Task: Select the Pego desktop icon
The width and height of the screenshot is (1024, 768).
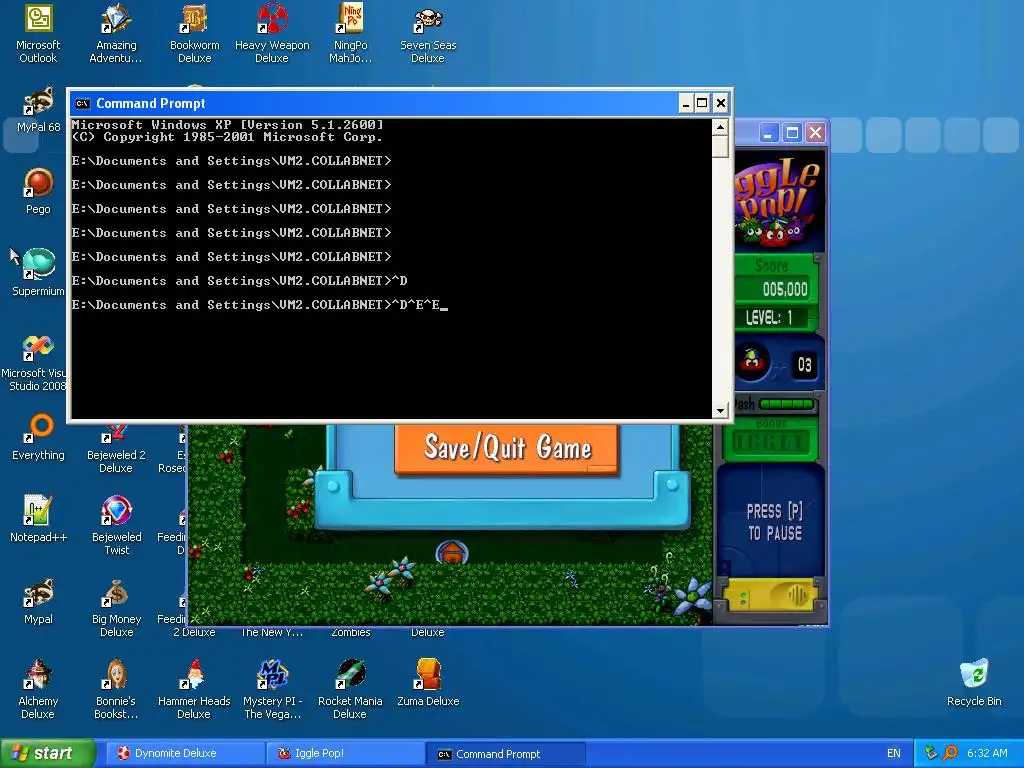Action: [38, 191]
